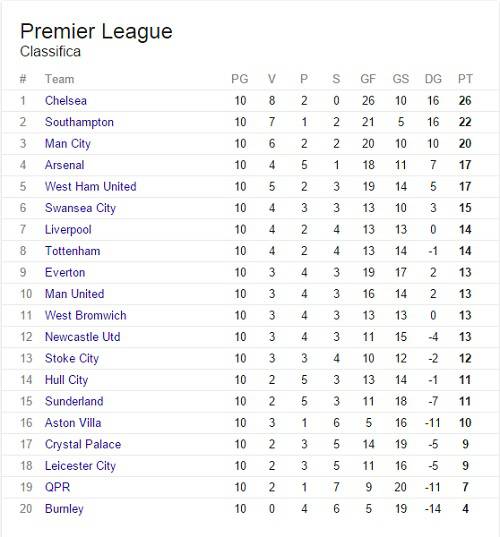This screenshot has width=500, height=537.
Task: Click the Leicester City link
Action: 80,466
